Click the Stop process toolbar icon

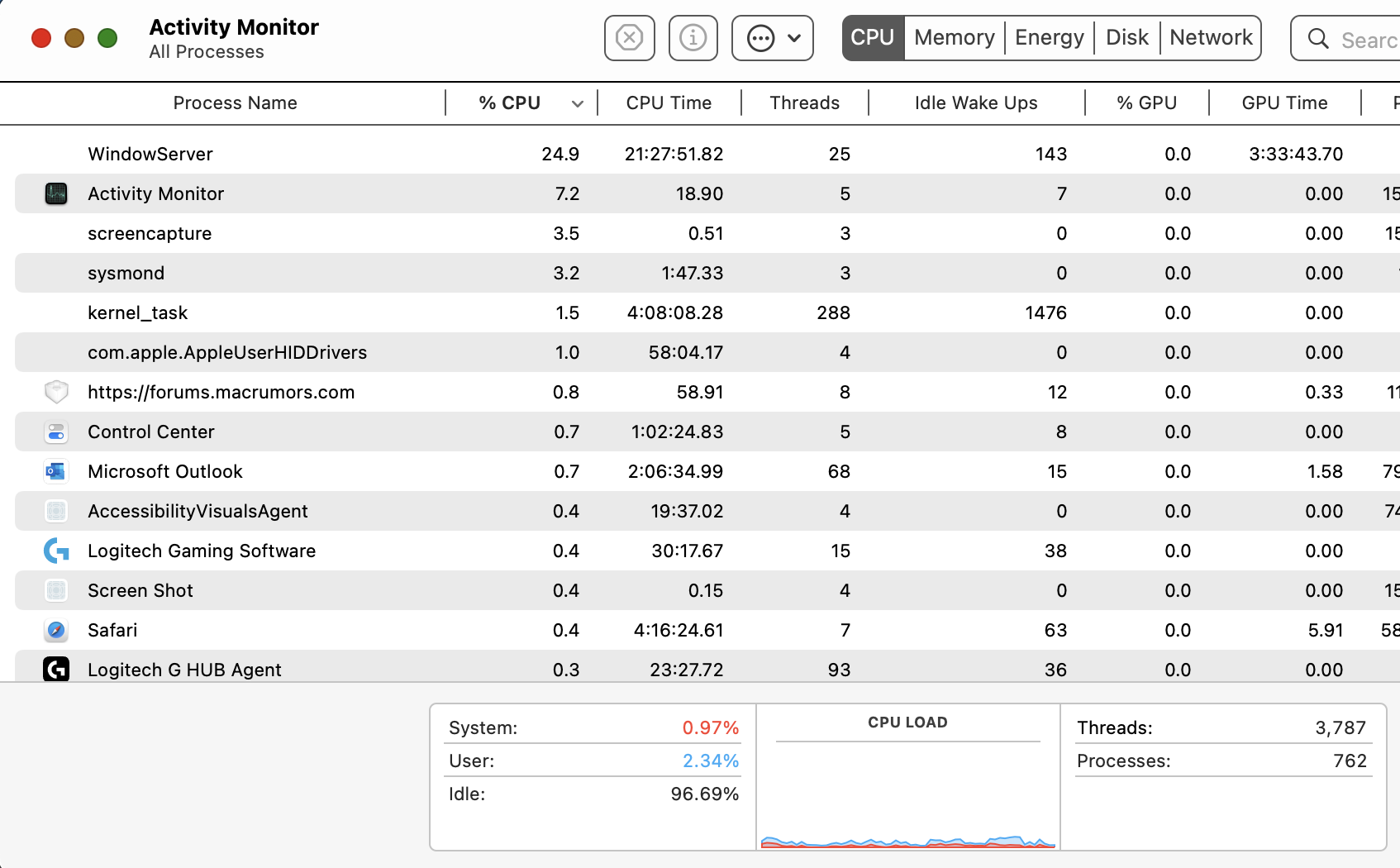click(630, 38)
